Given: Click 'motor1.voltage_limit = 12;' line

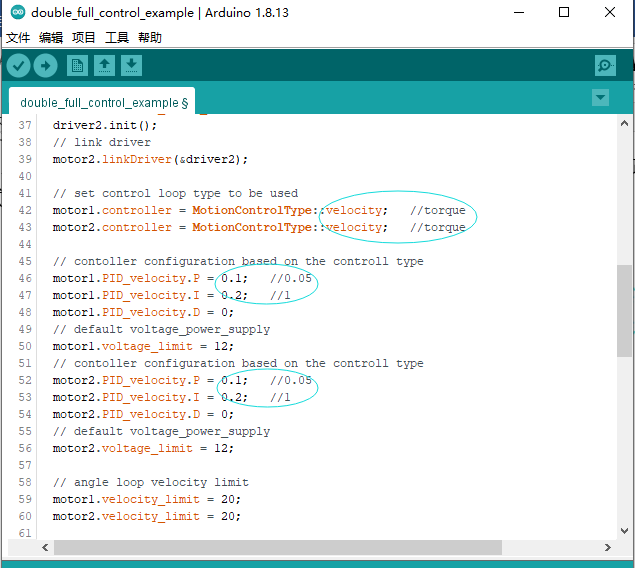Looking at the screenshot, I should [143, 346].
